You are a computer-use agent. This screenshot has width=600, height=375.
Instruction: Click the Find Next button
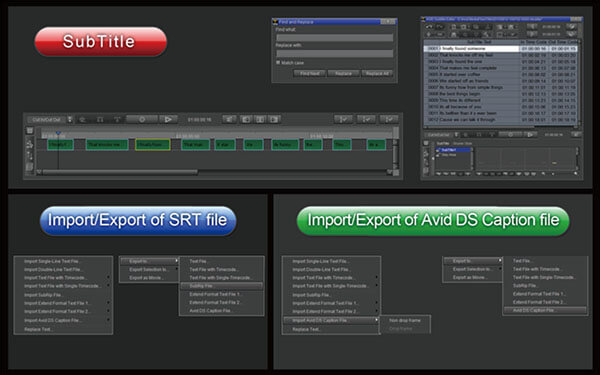pos(310,73)
